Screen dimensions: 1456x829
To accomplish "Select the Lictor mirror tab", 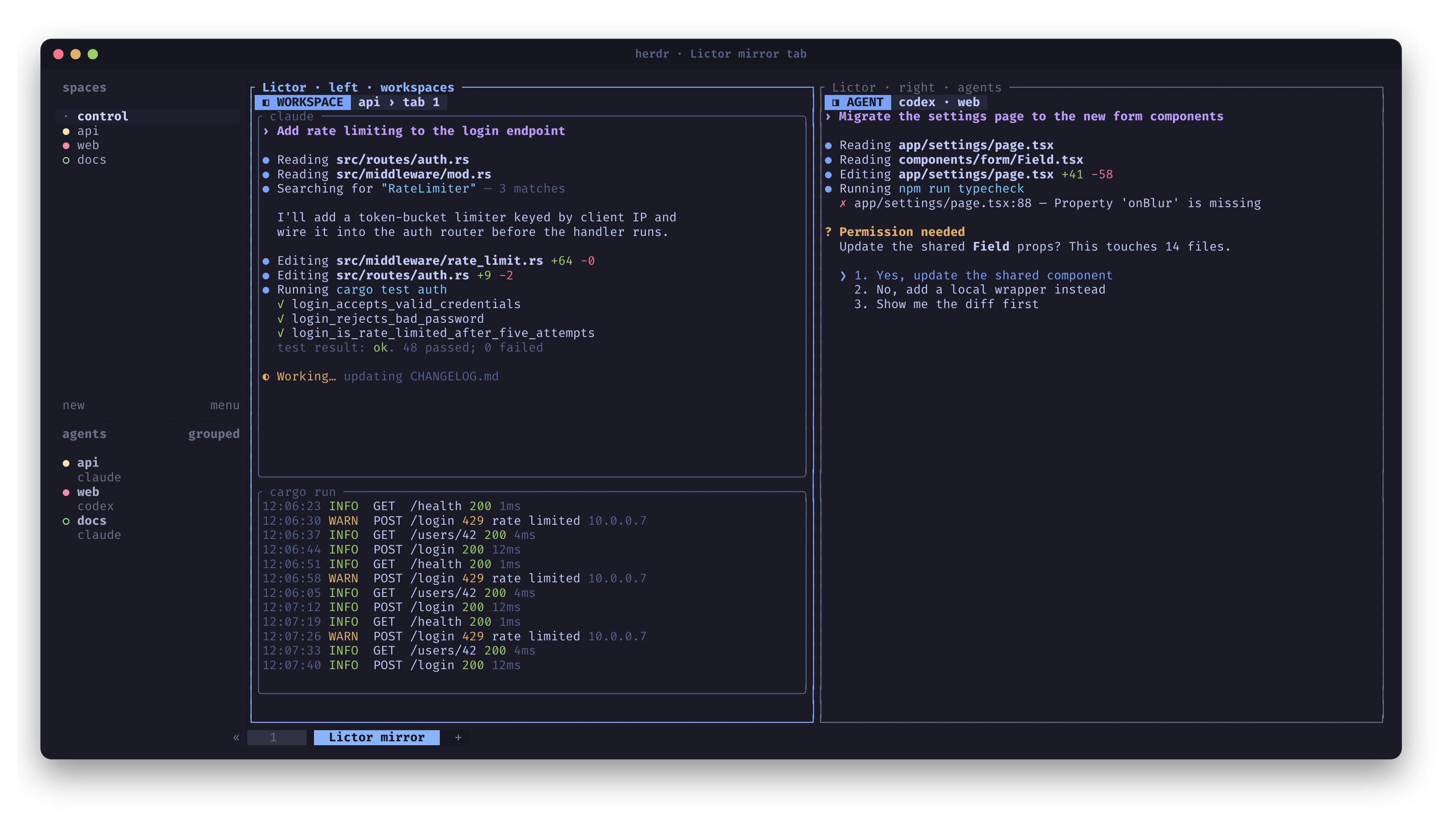I will pos(377,737).
